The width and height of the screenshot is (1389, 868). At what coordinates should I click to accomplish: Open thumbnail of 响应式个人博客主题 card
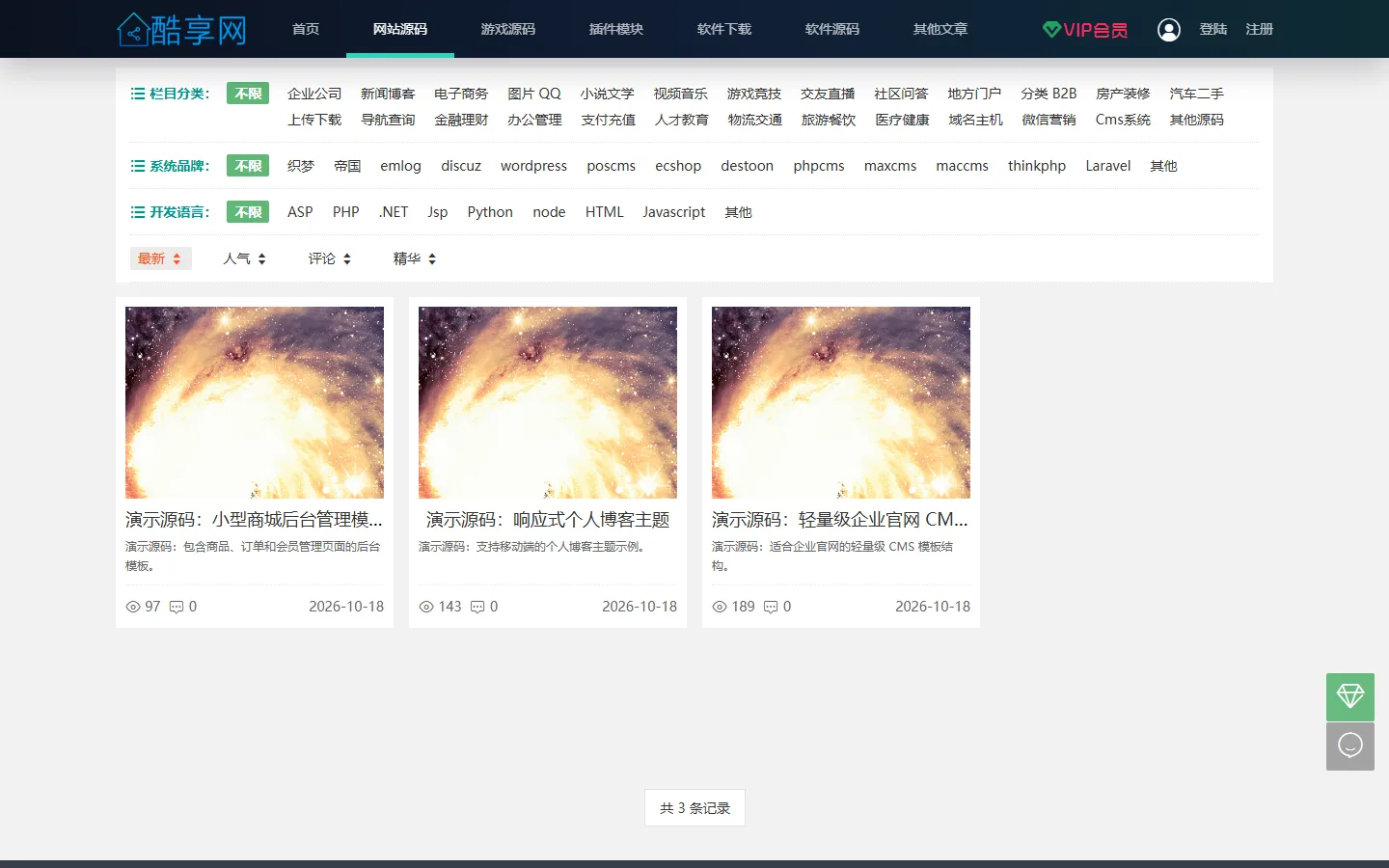tap(548, 402)
